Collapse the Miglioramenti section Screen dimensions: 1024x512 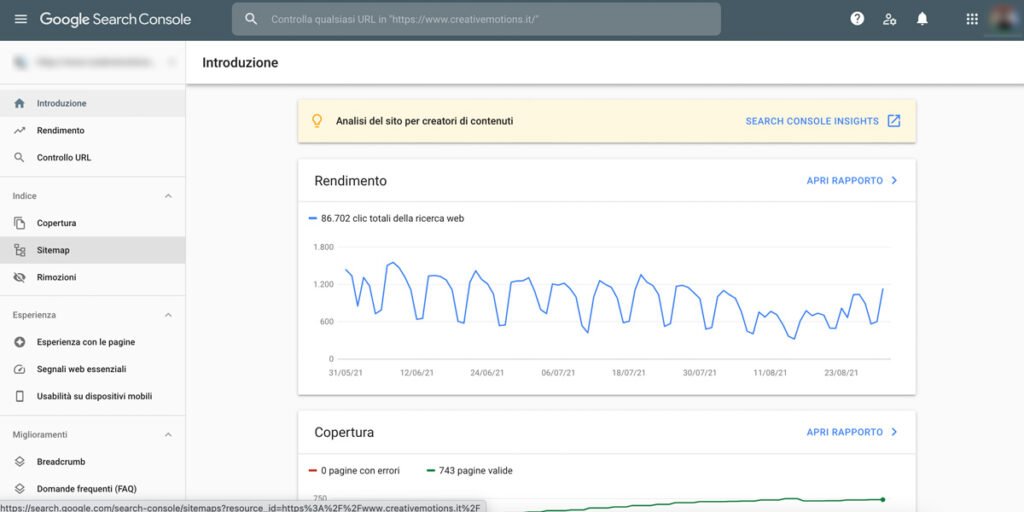(x=168, y=434)
